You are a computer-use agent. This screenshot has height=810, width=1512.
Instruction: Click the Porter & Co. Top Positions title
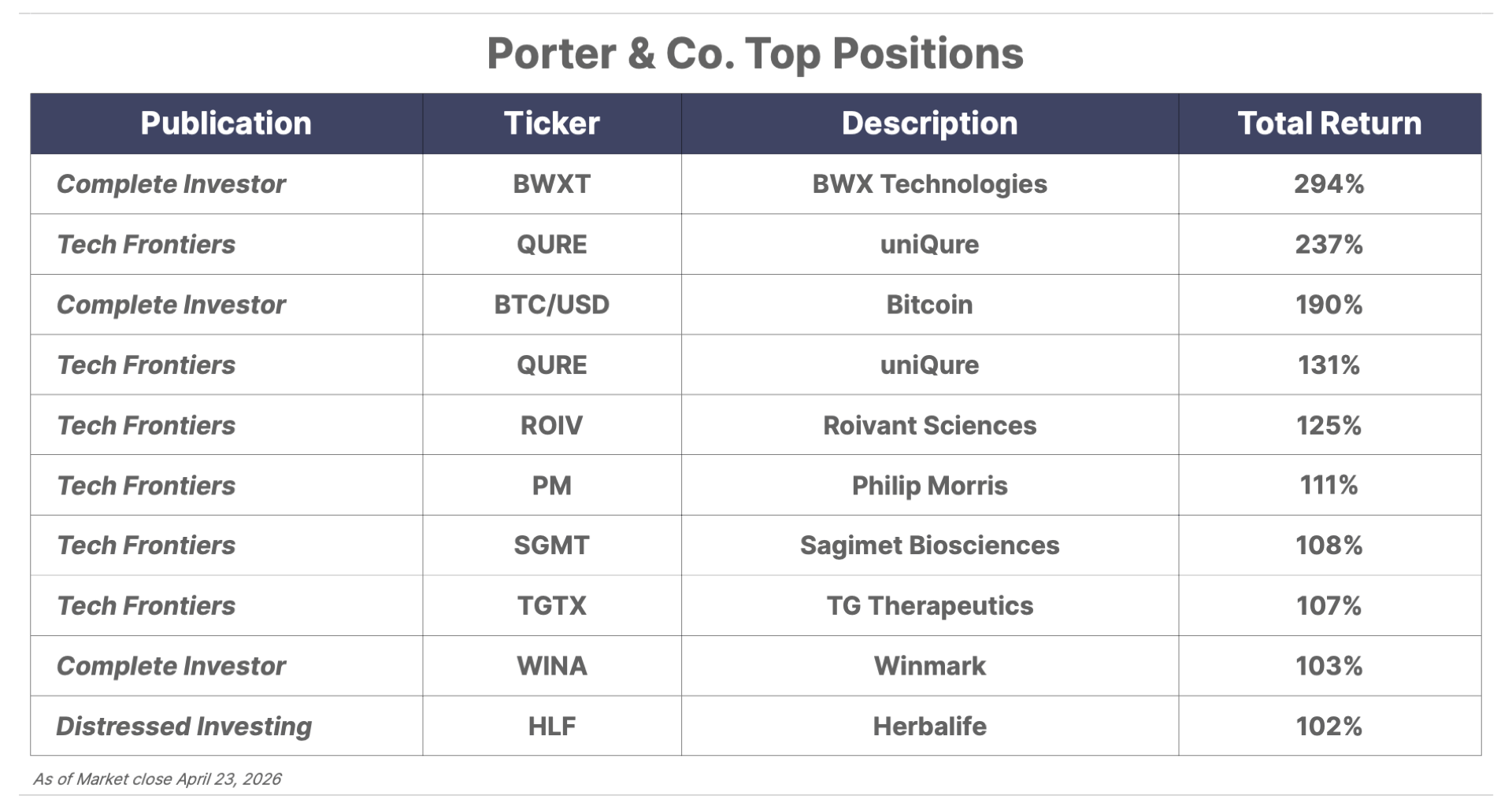[x=755, y=54]
